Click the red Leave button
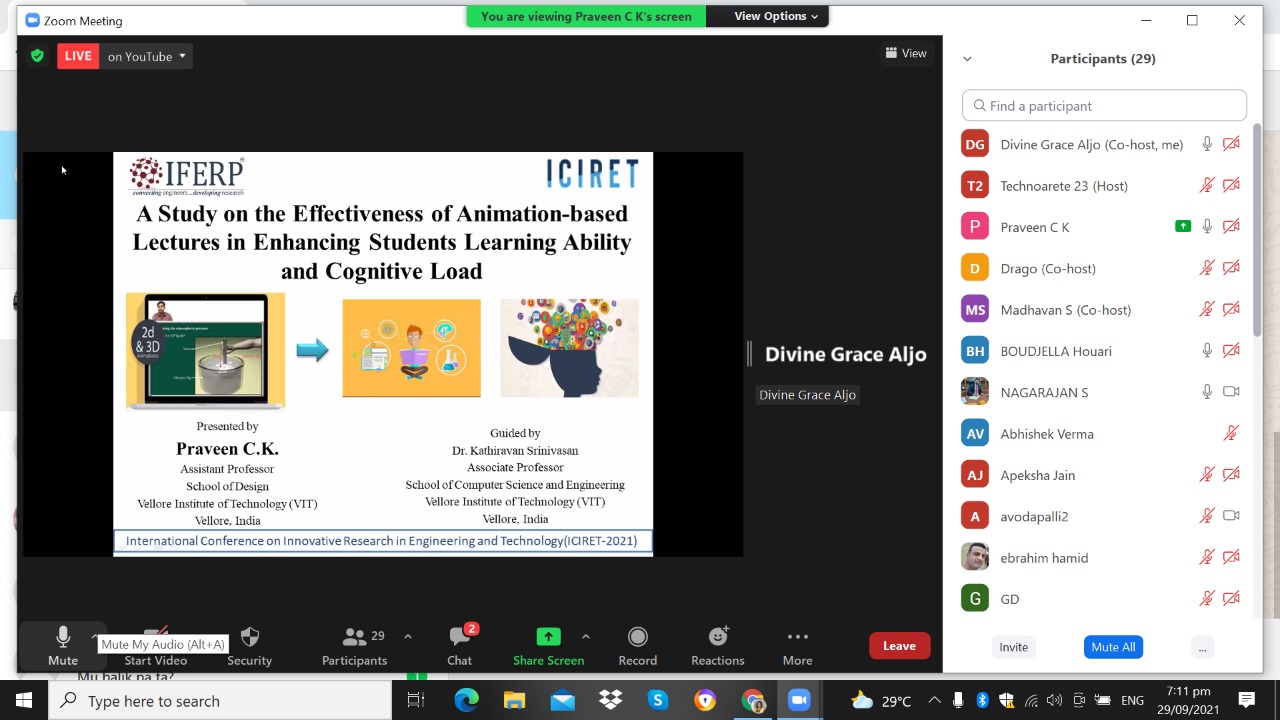The width and height of the screenshot is (1280, 720). [899, 646]
